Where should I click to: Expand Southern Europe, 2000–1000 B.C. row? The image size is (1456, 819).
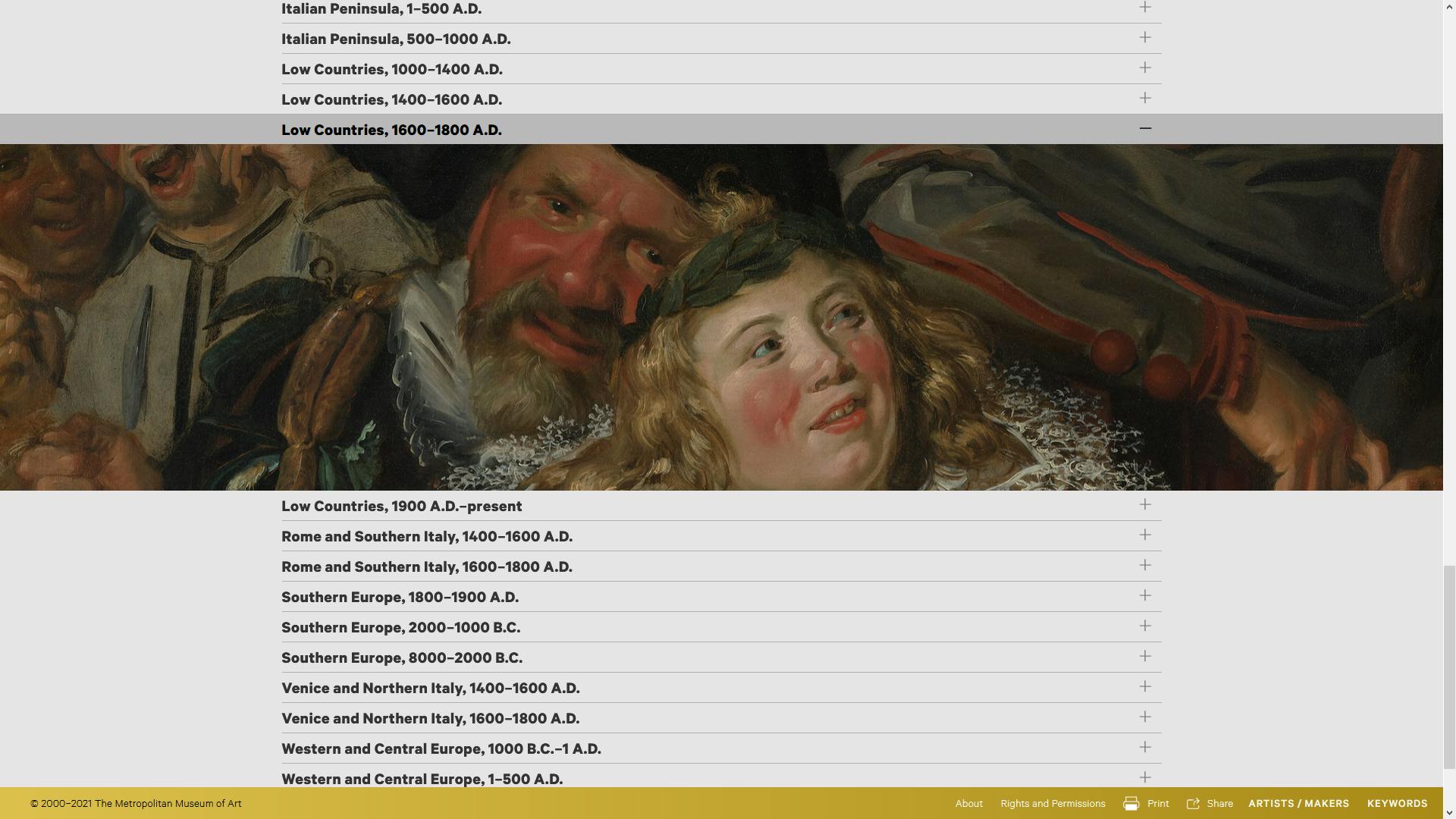[x=400, y=627]
